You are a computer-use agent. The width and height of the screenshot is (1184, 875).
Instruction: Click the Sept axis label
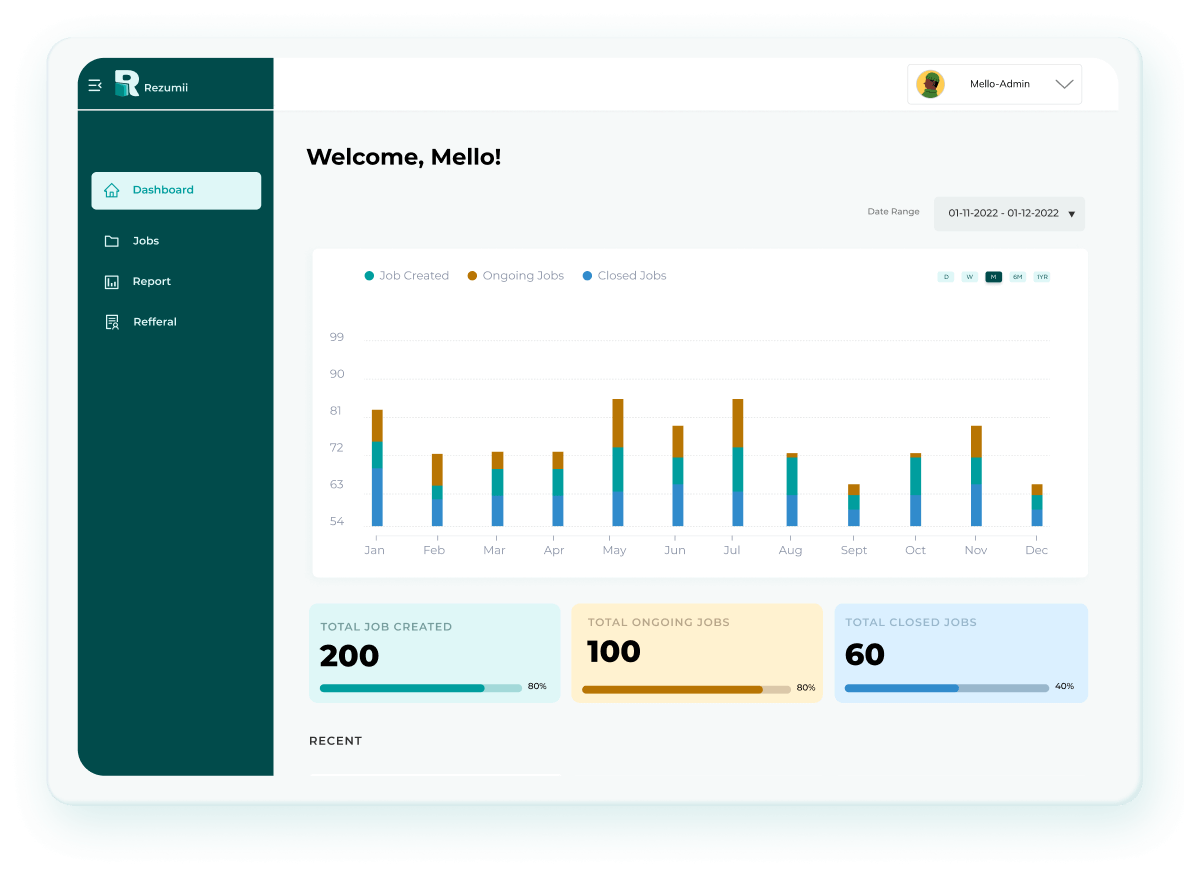click(853, 550)
